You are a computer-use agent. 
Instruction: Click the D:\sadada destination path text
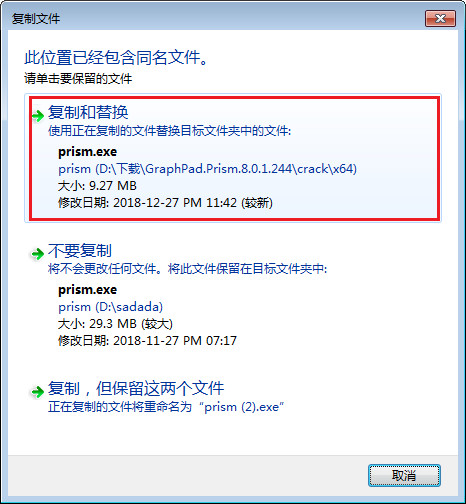coord(110,307)
